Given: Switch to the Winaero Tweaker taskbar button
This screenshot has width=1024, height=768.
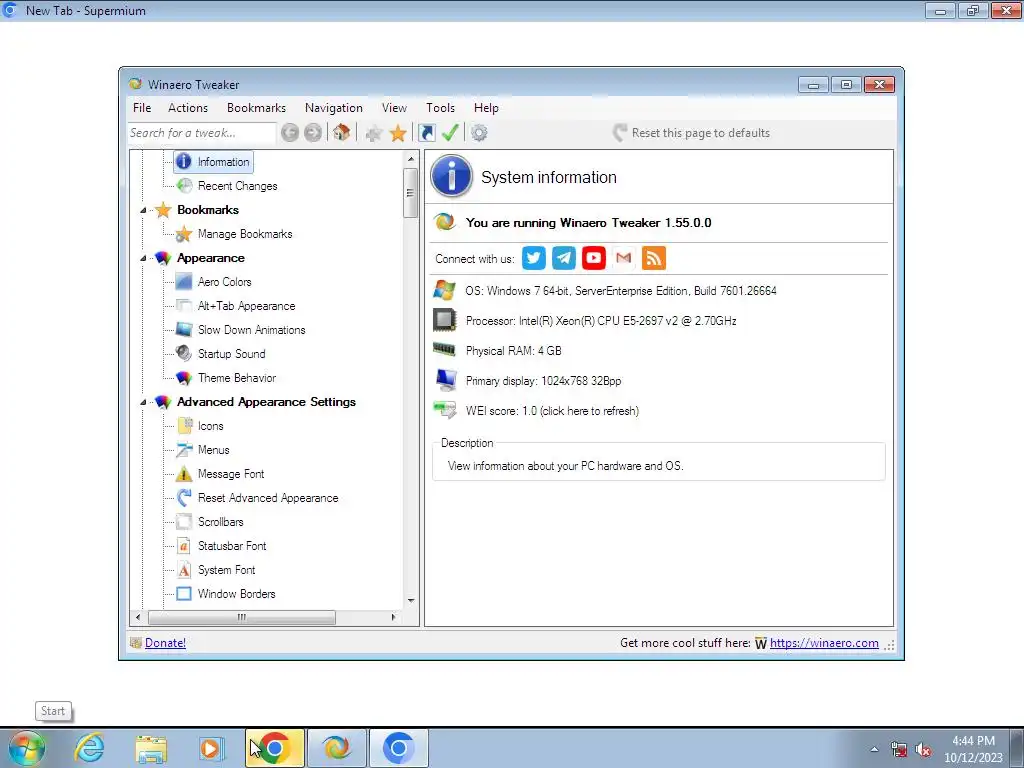Looking at the screenshot, I should tap(336, 748).
